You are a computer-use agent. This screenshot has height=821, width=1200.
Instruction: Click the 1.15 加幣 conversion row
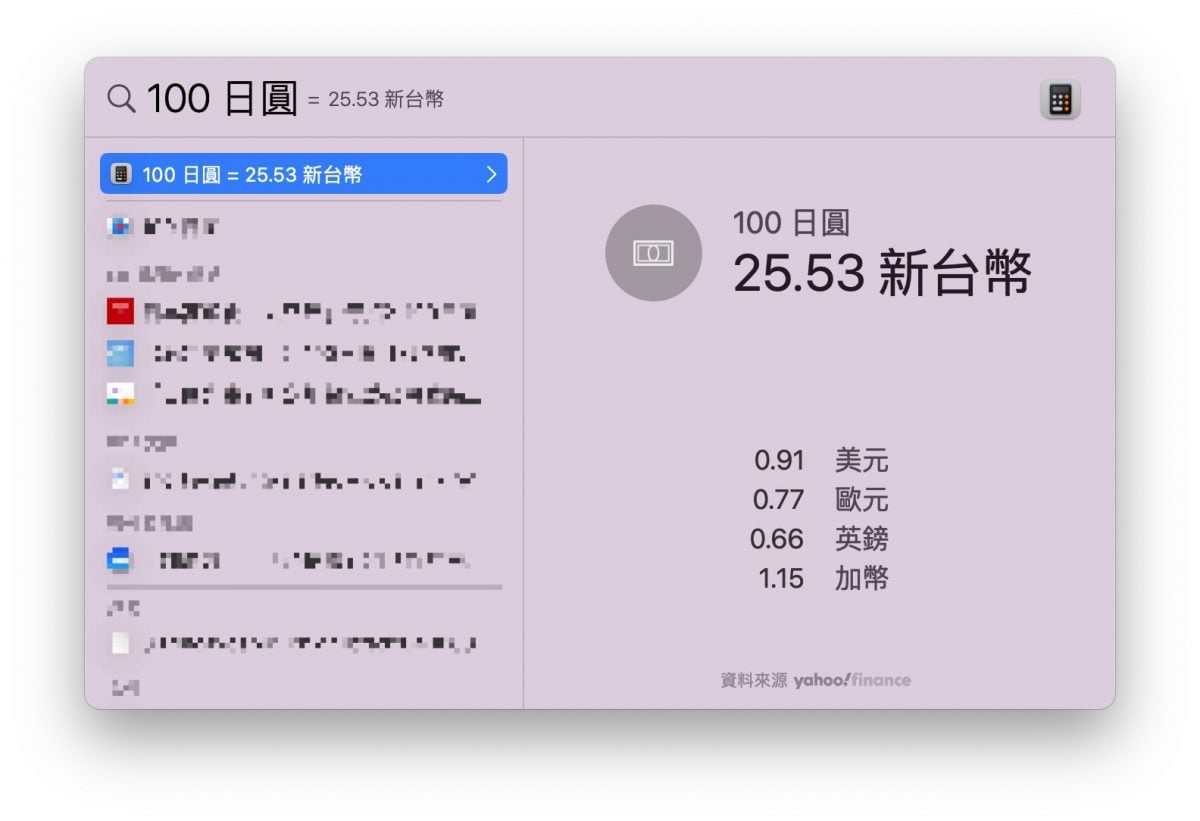click(823, 578)
